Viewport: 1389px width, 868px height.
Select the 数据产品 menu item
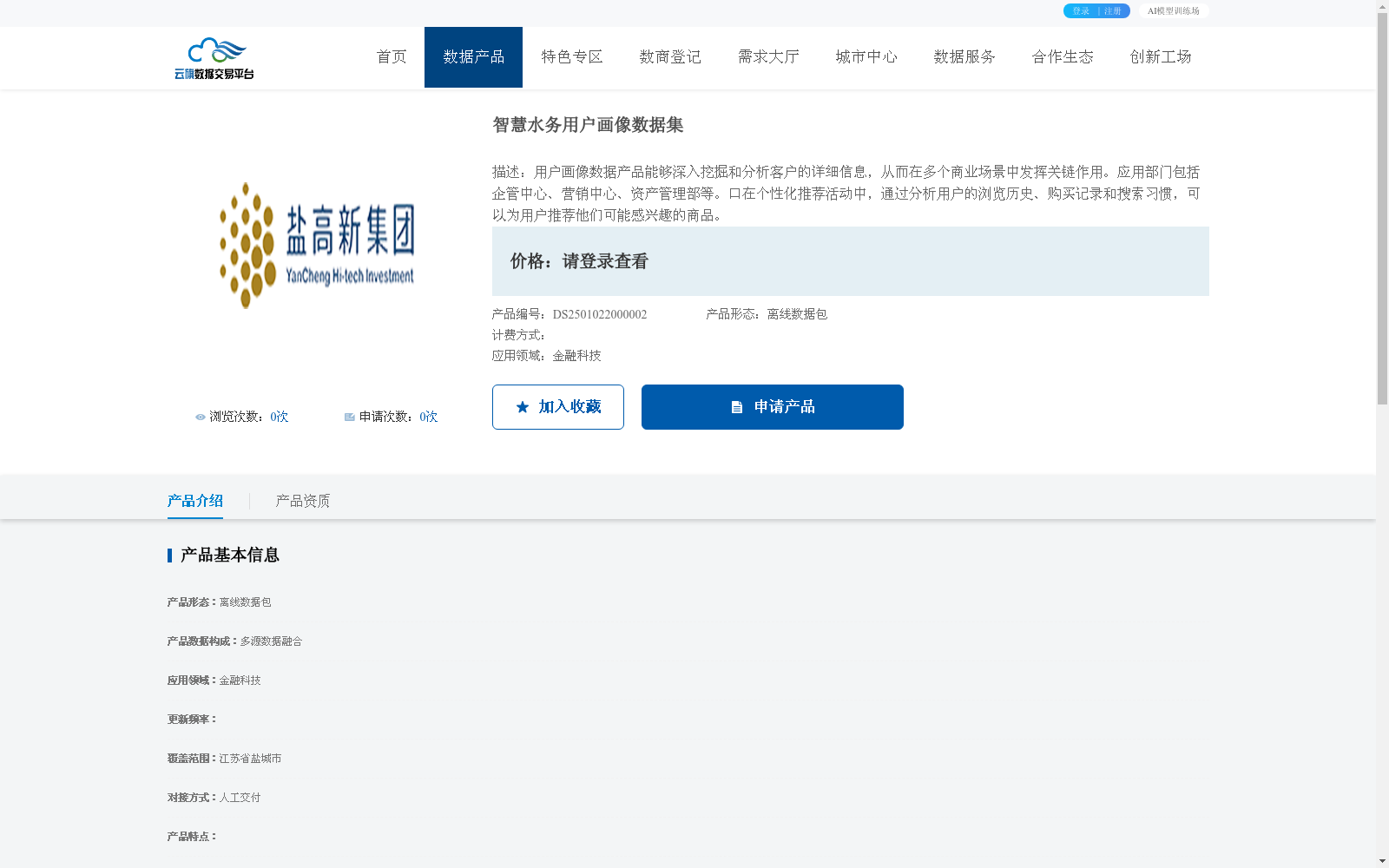[x=473, y=57]
